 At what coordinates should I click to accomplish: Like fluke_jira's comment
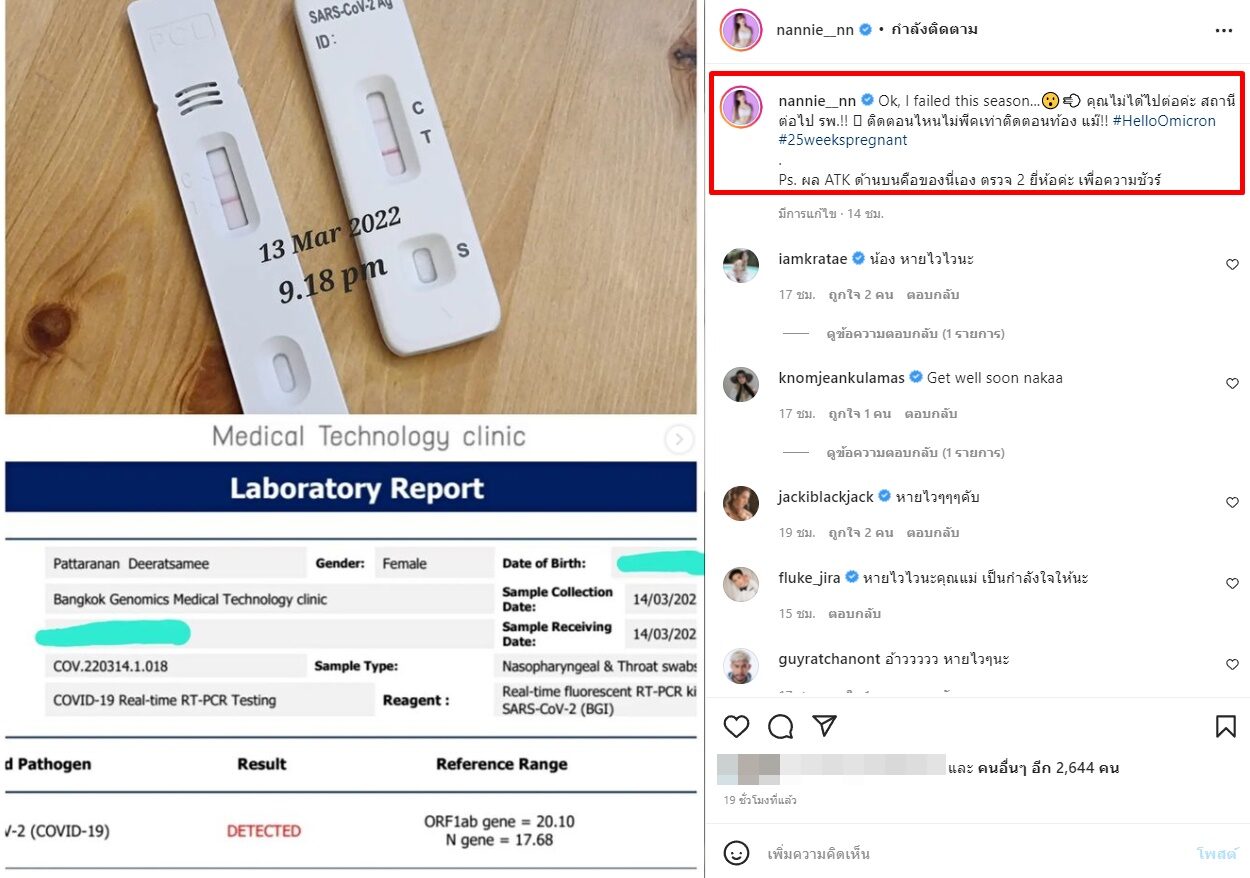tap(1232, 584)
